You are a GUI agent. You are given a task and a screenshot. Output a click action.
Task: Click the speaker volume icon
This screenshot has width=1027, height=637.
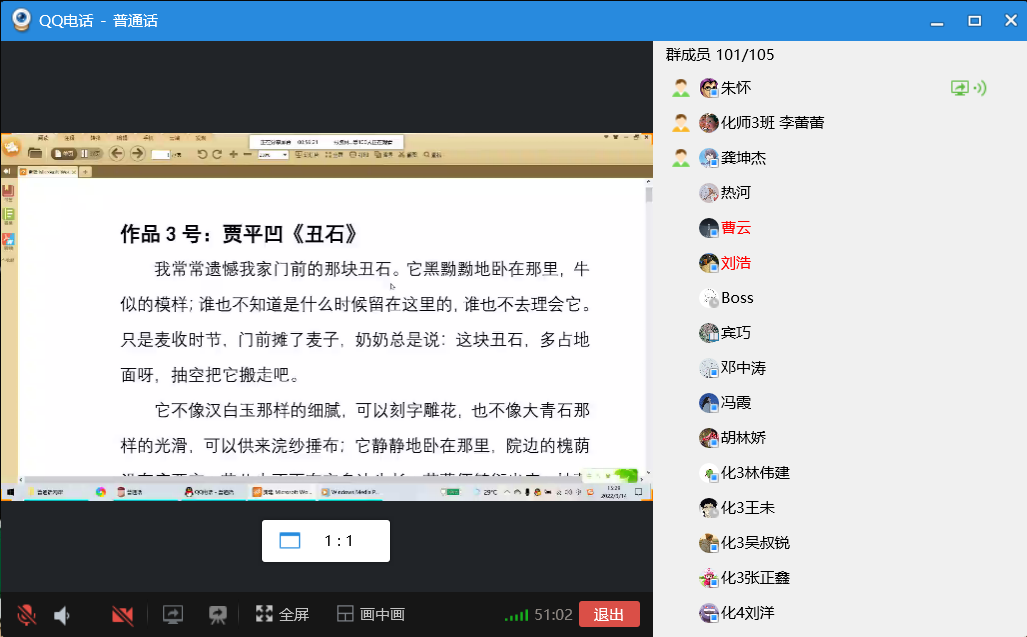pyautogui.click(x=63, y=615)
